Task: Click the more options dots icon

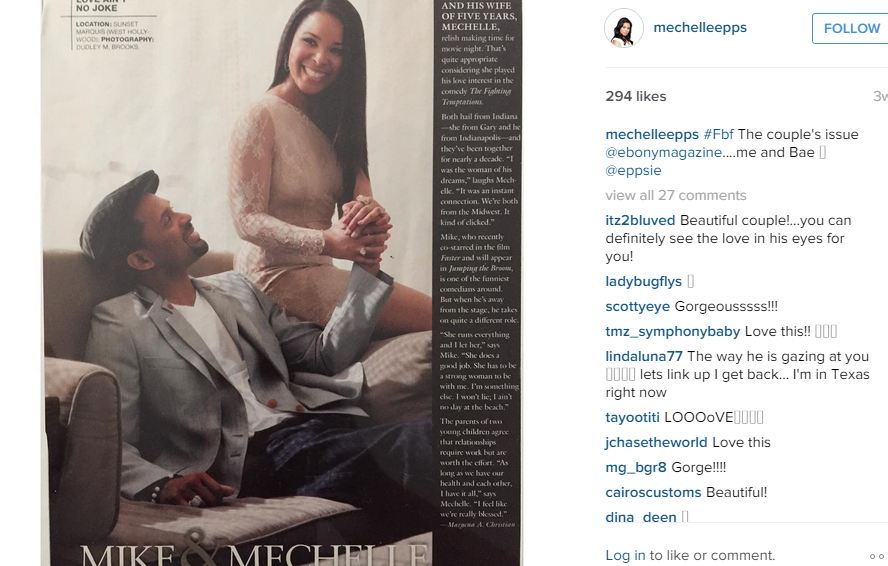Action: 878,556
